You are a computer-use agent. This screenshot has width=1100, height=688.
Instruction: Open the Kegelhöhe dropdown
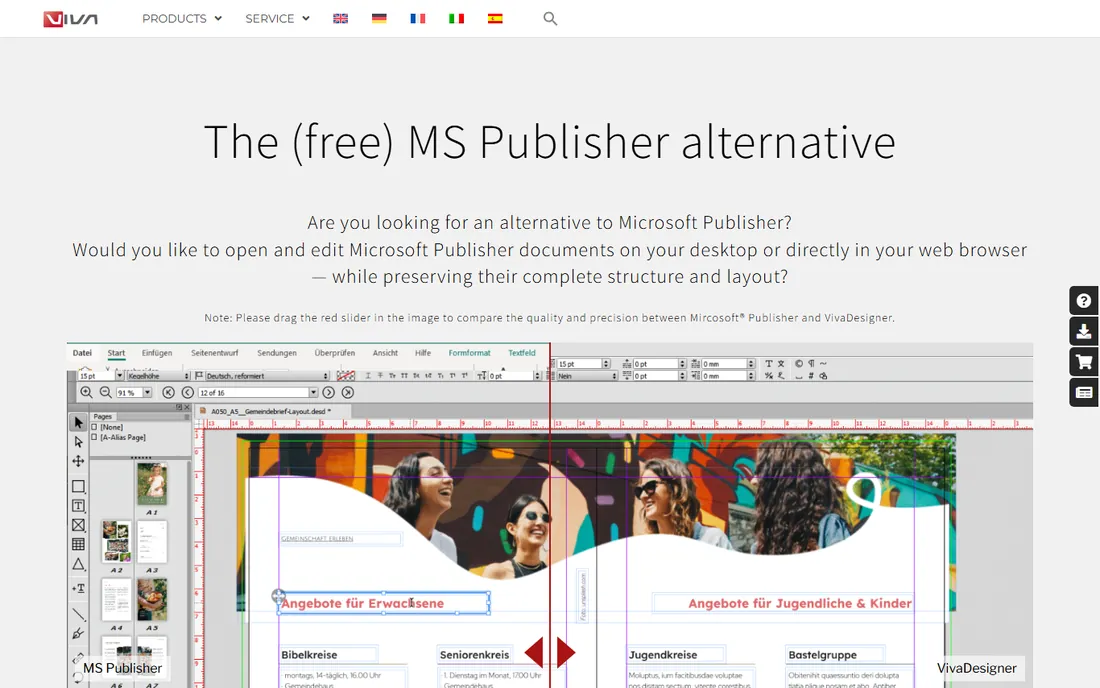point(158,376)
